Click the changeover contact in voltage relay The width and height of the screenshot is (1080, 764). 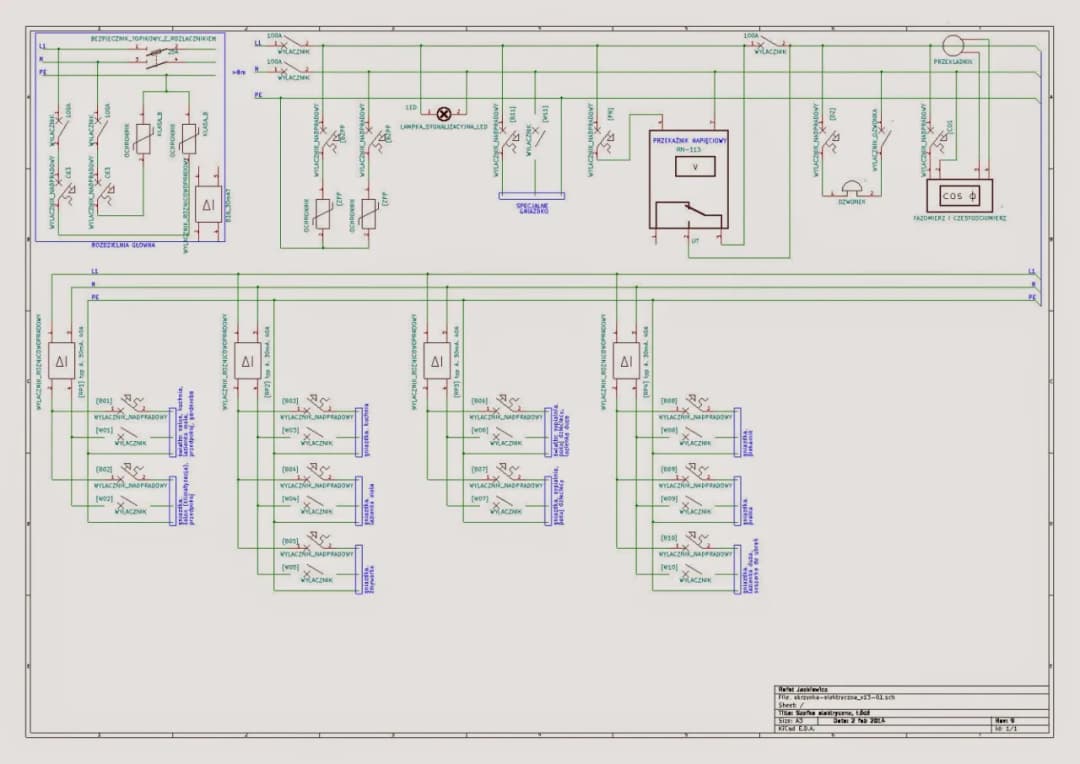[x=688, y=214]
